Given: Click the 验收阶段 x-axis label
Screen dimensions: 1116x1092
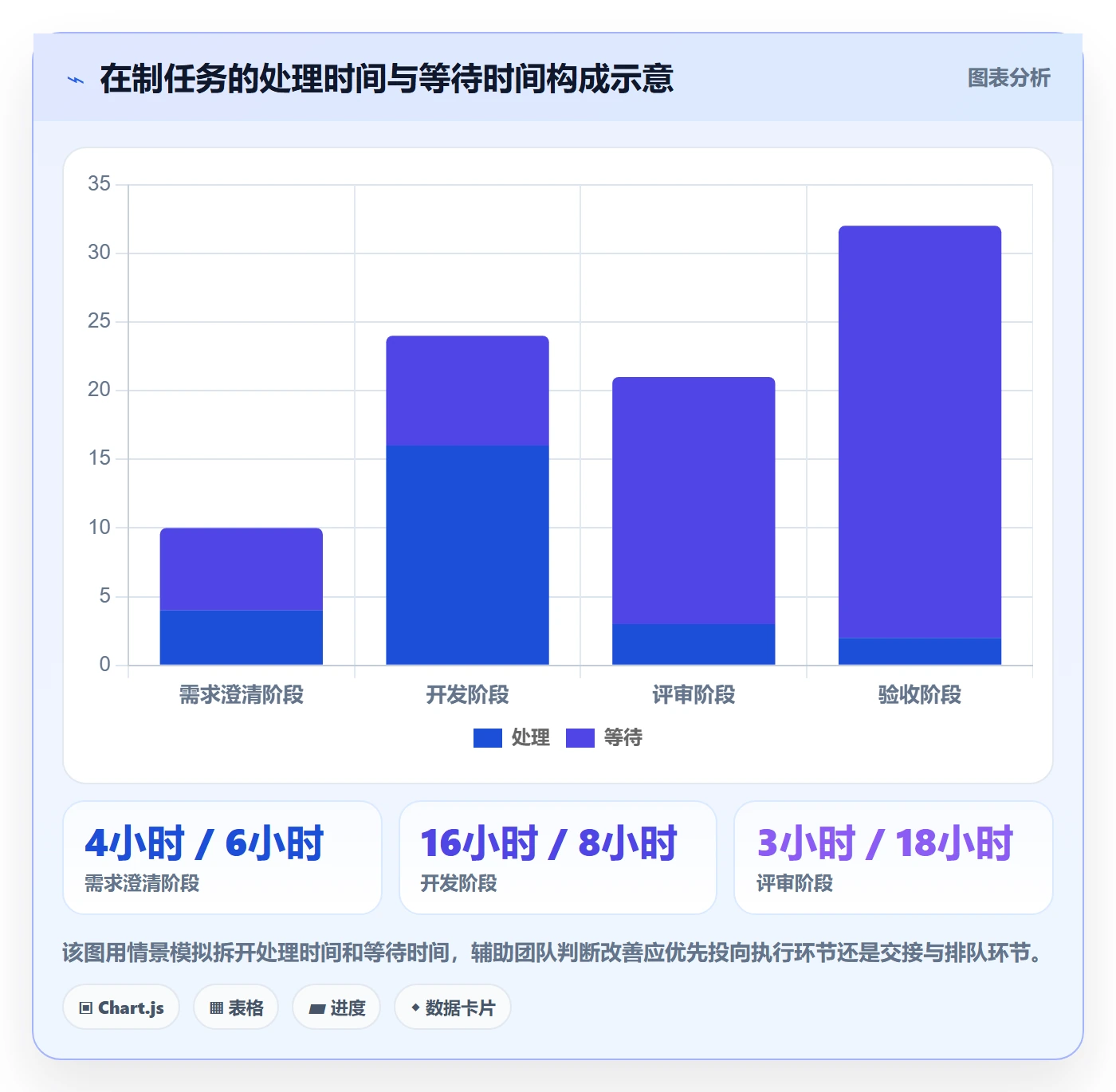Looking at the screenshot, I should tap(920, 695).
